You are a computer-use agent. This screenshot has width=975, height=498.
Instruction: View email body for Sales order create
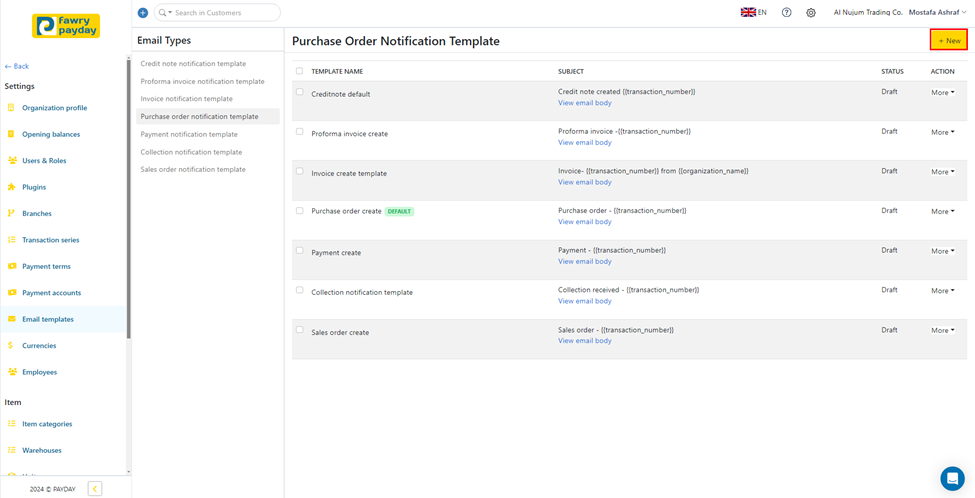tap(584, 341)
